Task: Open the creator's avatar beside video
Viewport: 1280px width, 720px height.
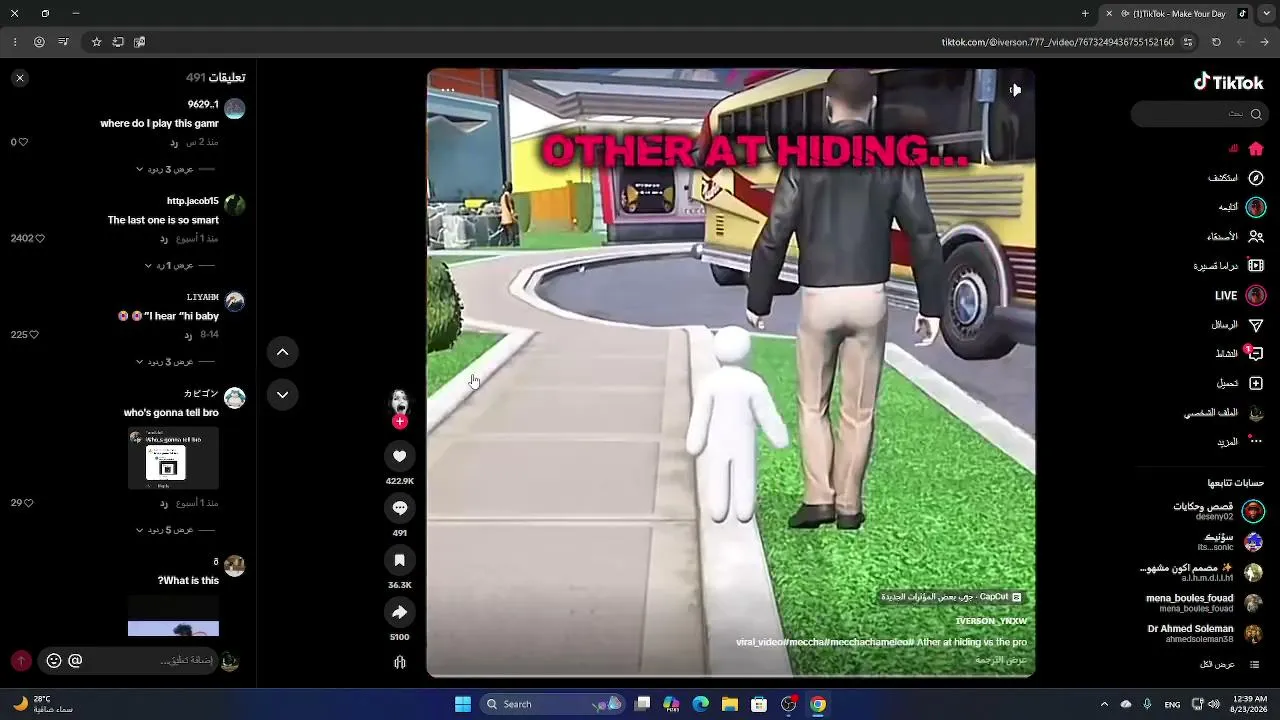Action: click(399, 402)
